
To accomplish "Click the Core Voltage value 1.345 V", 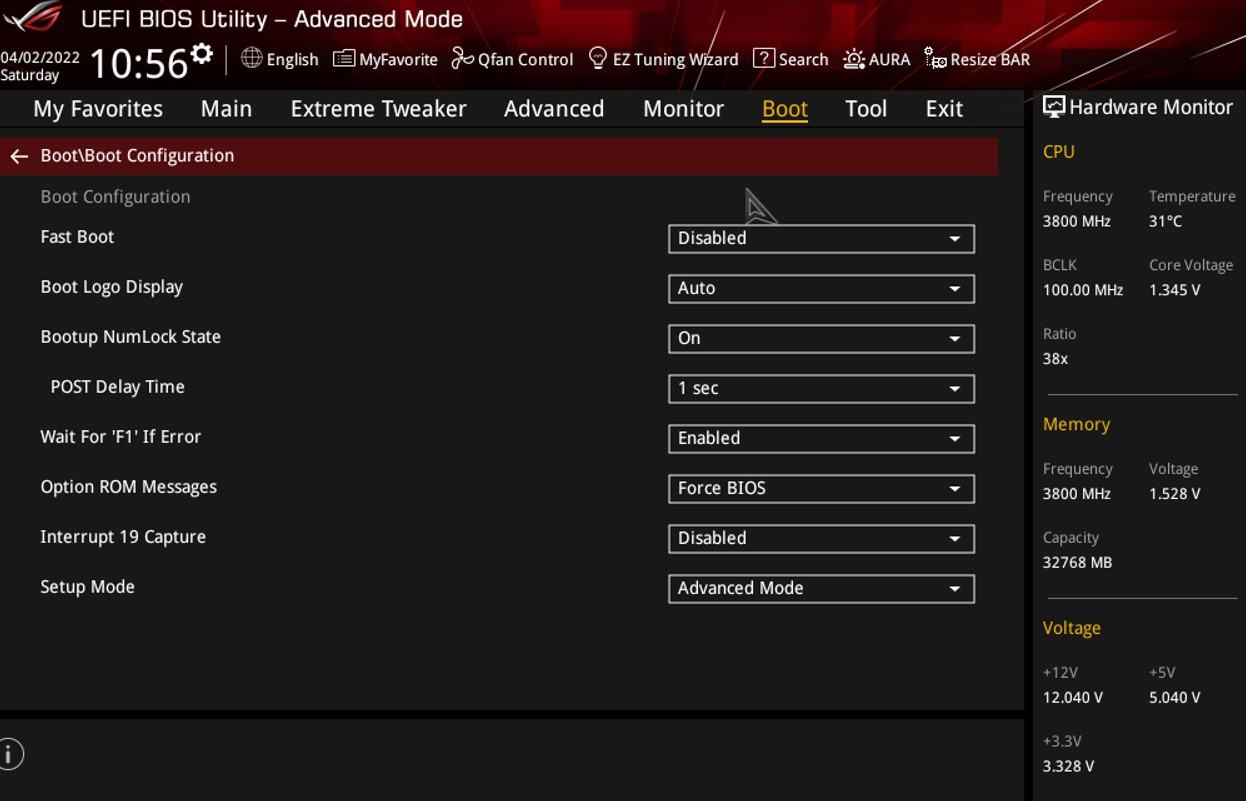I will [1175, 290].
